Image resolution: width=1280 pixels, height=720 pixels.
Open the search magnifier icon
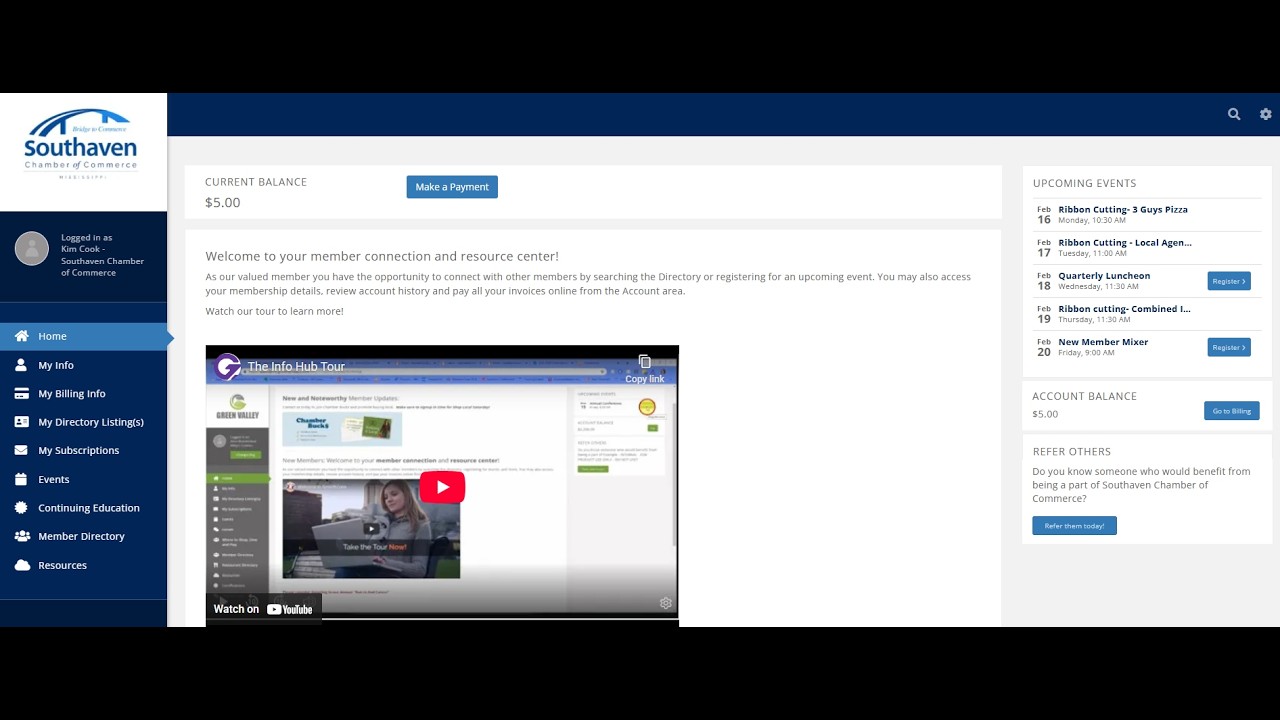click(x=1234, y=114)
